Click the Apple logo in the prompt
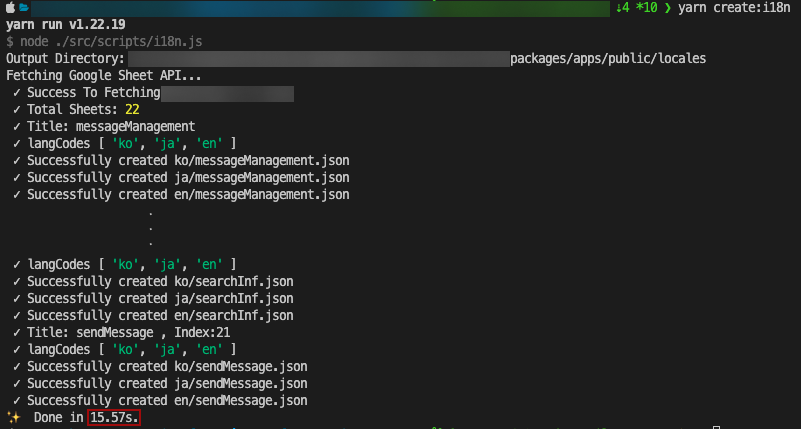 (x=10, y=8)
